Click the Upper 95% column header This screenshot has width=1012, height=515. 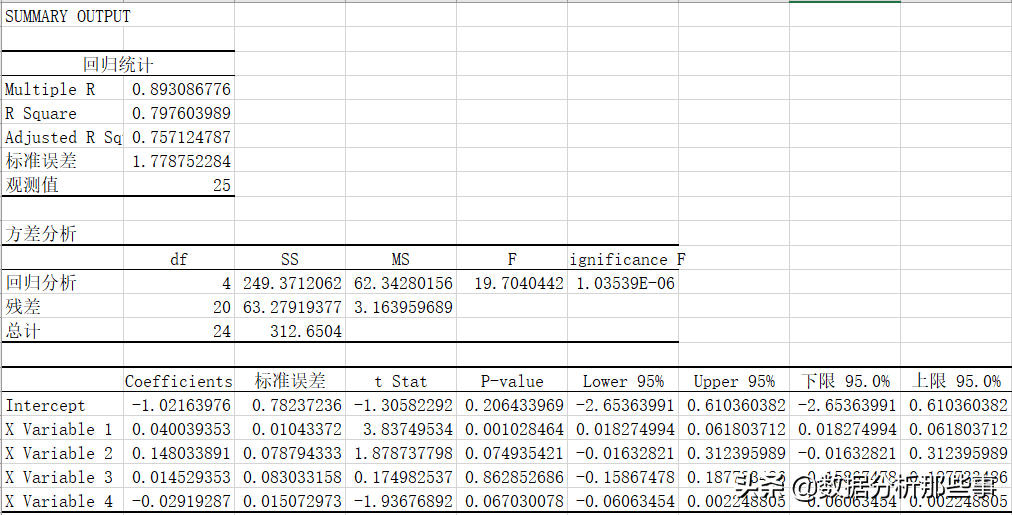coord(734,381)
